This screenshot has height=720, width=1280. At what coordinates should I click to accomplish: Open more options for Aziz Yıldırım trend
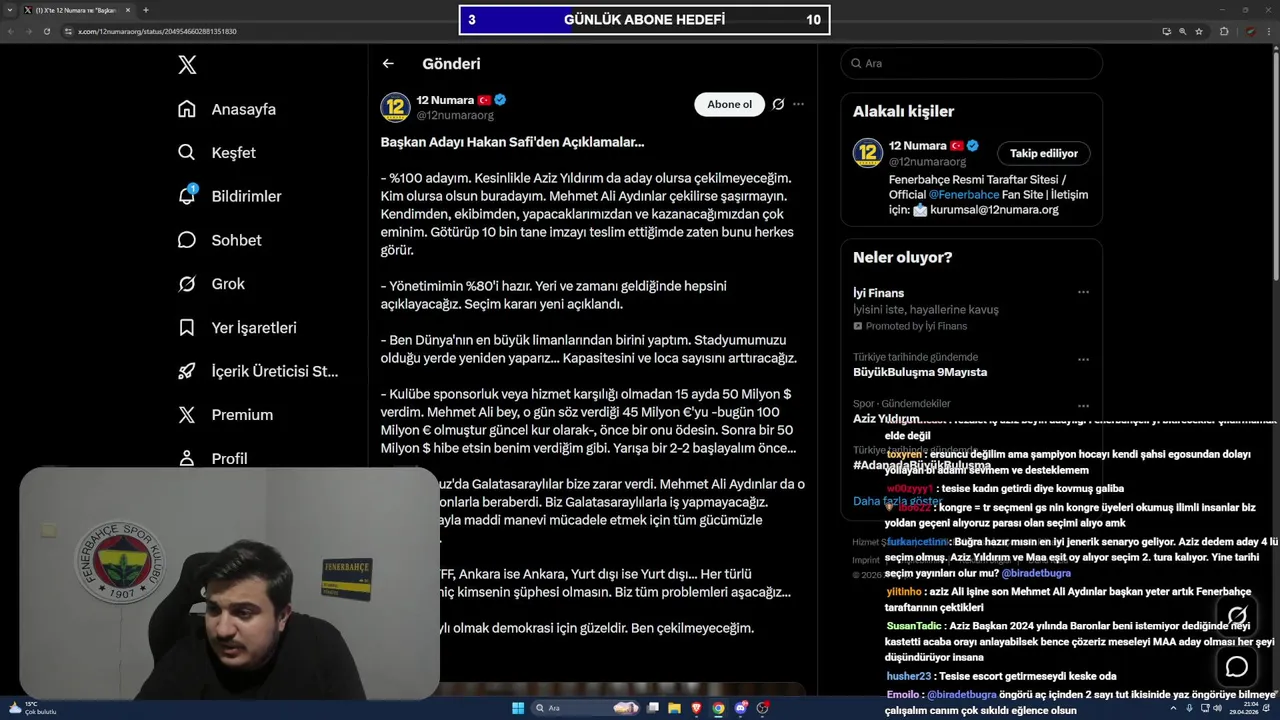(1083, 405)
